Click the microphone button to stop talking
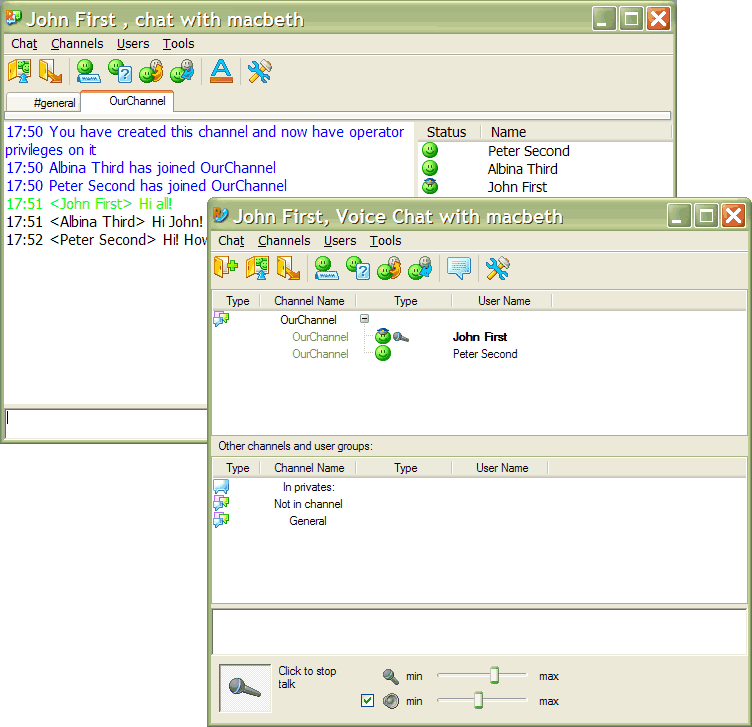 [245, 688]
